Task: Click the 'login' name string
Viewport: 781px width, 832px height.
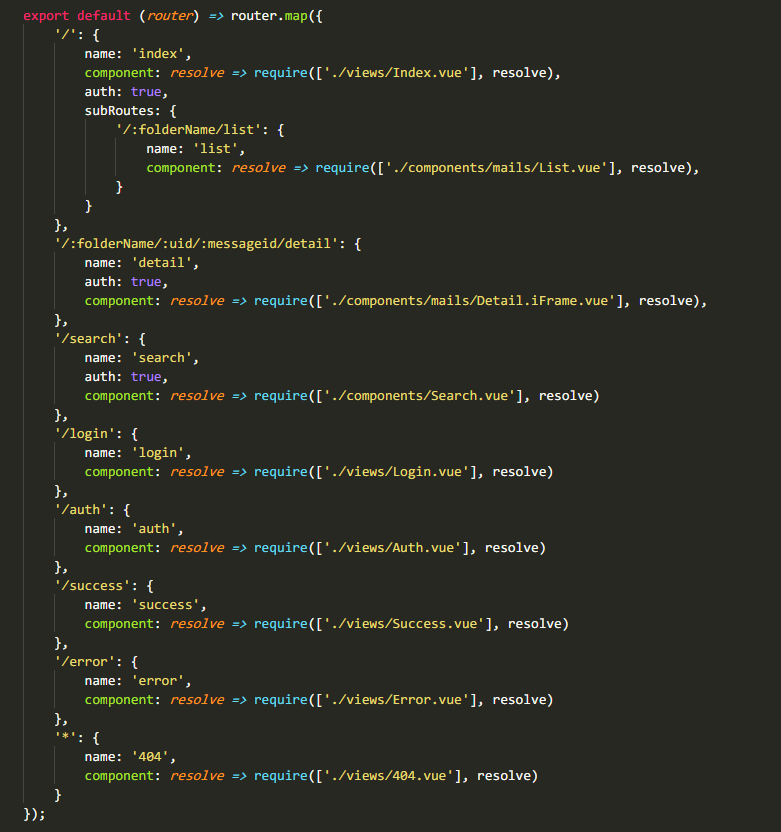Action: pos(158,453)
